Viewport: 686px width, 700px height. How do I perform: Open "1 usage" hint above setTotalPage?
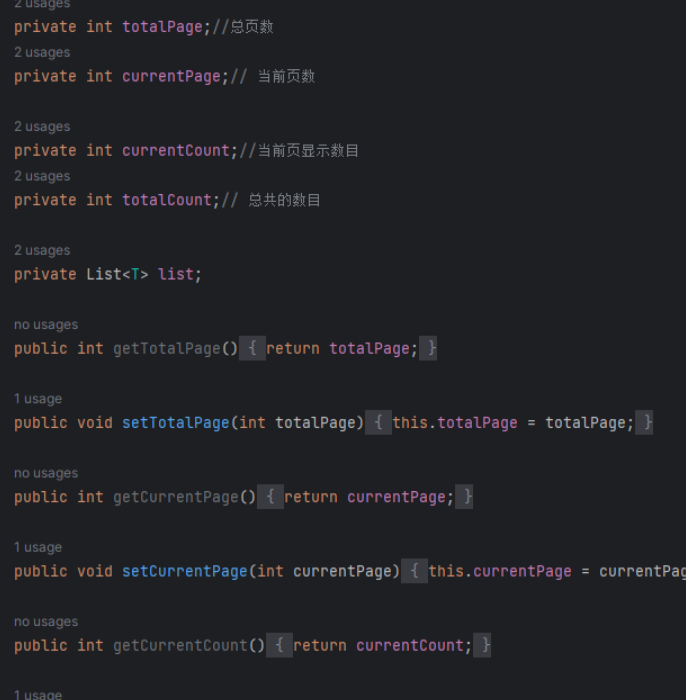38,399
